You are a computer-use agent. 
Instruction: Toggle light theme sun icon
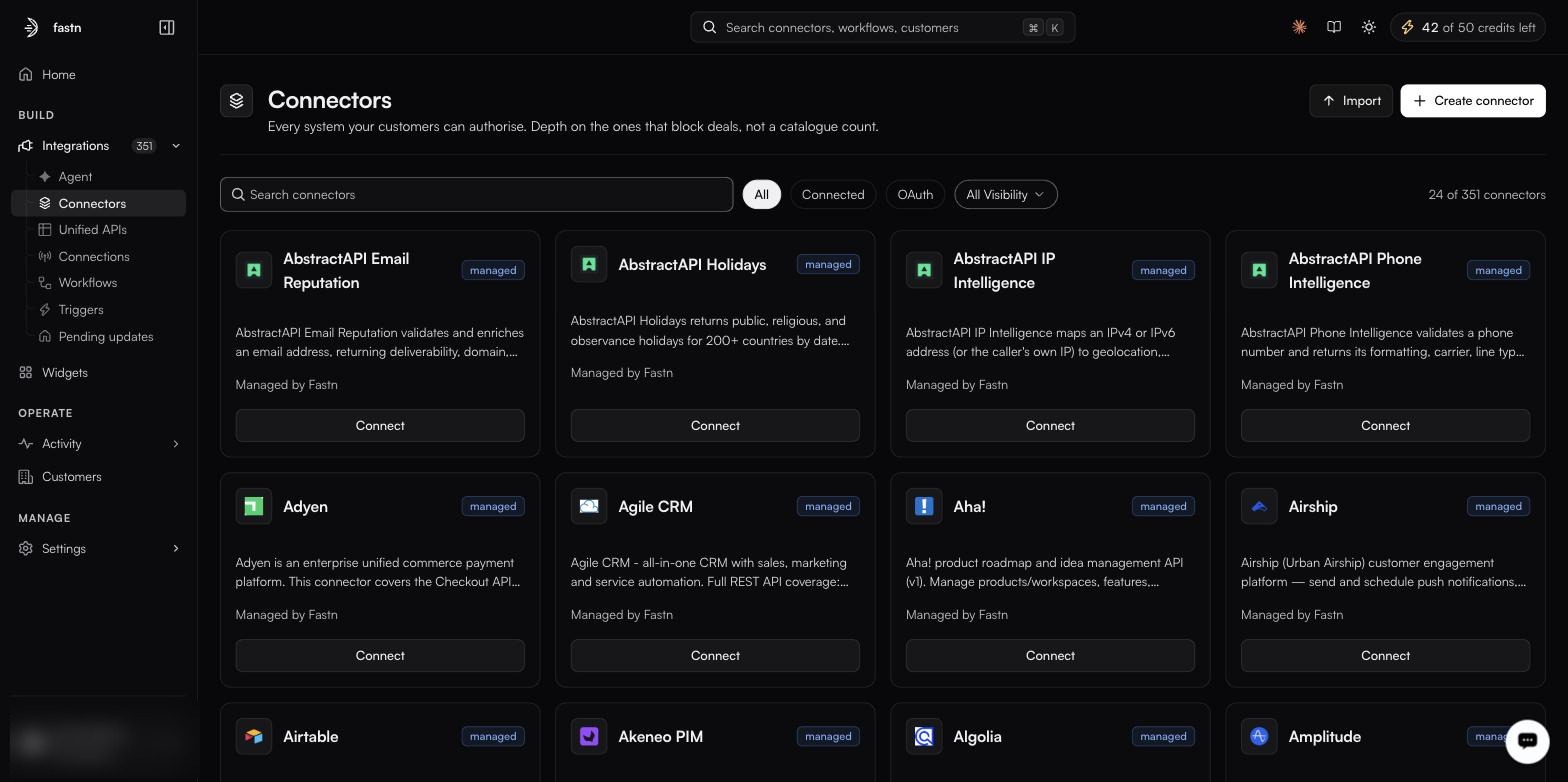[x=1369, y=28]
